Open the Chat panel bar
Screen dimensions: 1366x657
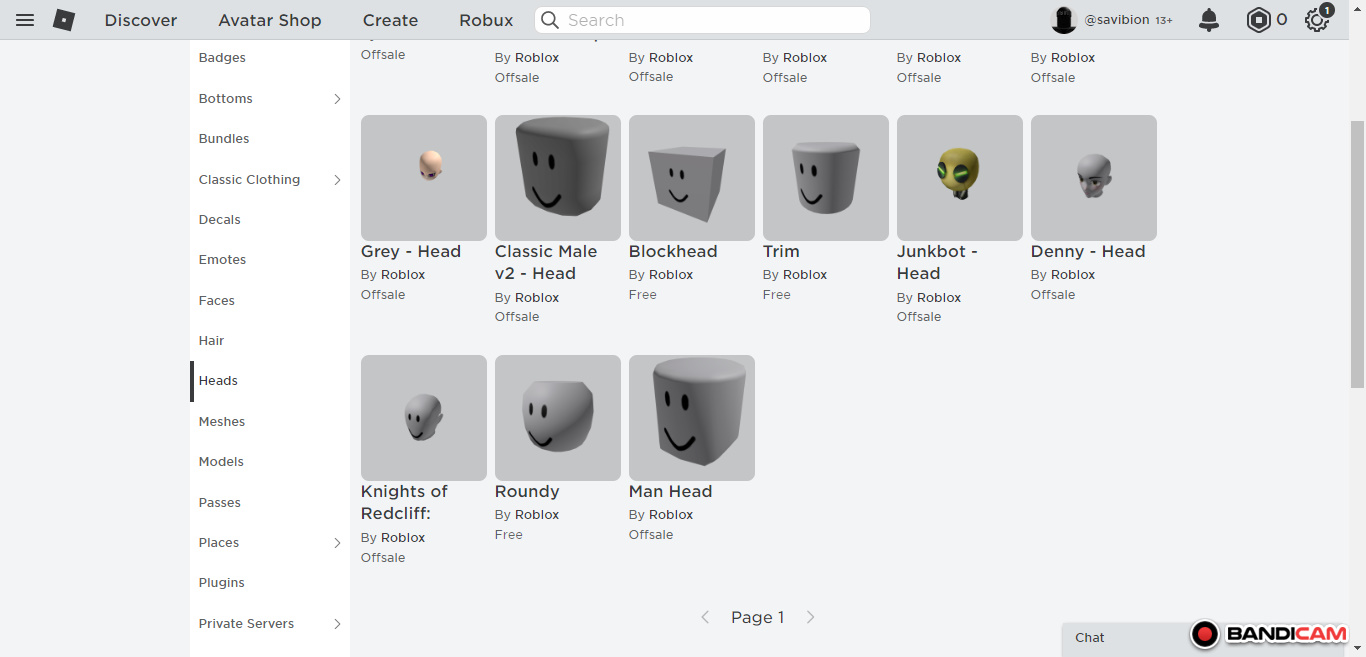click(x=1120, y=638)
